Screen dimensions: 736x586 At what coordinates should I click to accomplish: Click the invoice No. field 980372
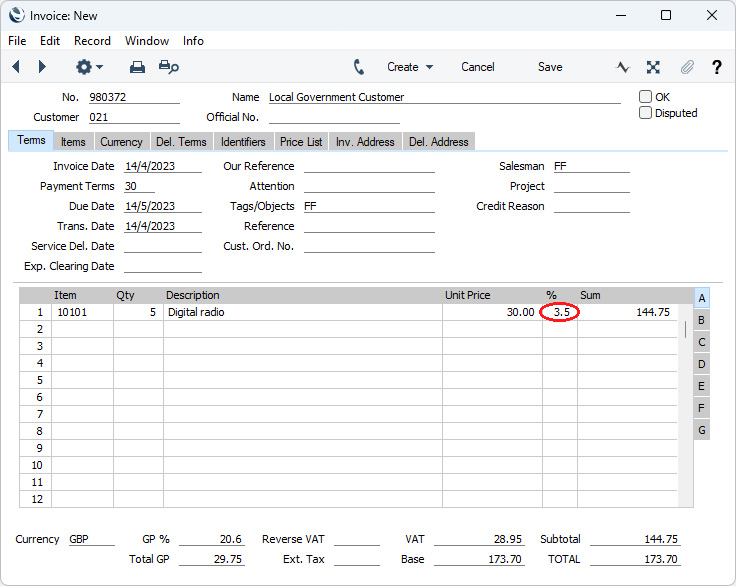coord(134,97)
